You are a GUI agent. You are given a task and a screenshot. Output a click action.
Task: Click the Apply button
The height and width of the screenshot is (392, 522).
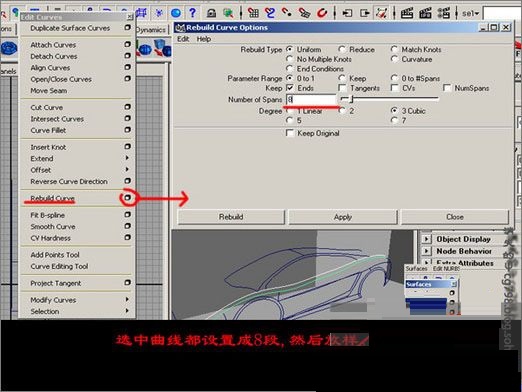pos(343,217)
